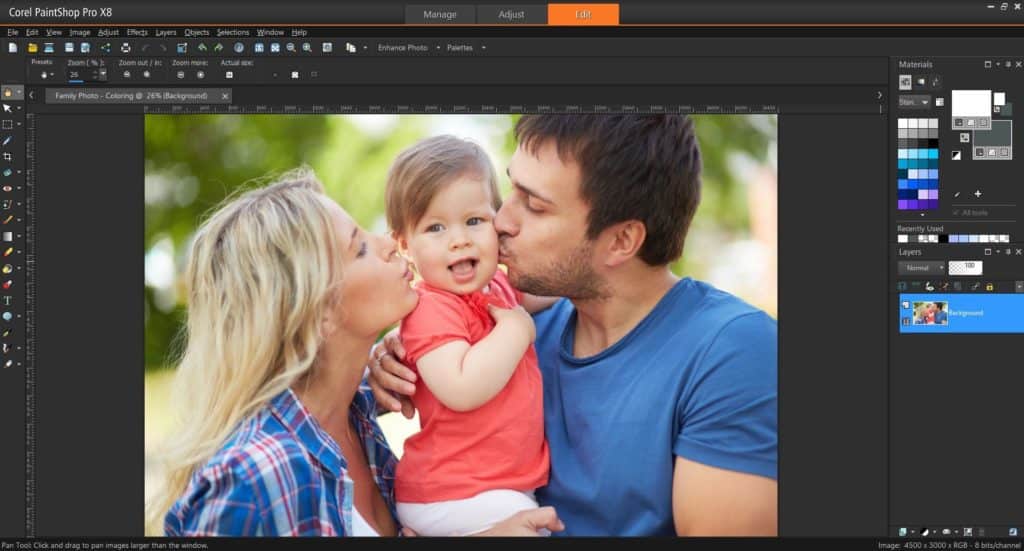Select the Crop tool in left toolbar
This screenshot has height=551, width=1024.
pyautogui.click(x=7, y=157)
